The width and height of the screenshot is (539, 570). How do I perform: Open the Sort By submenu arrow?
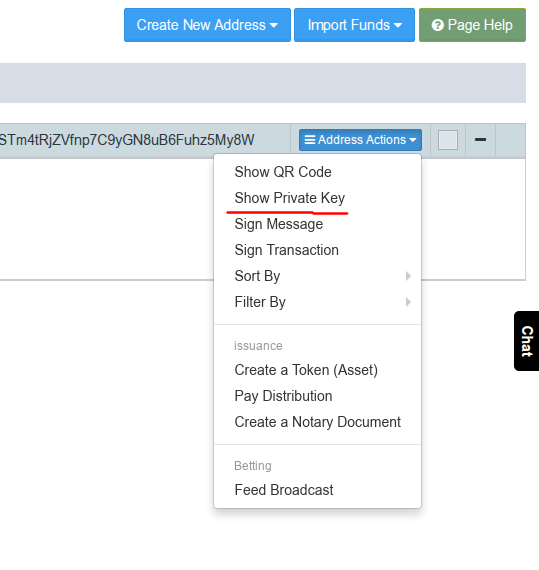[408, 276]
